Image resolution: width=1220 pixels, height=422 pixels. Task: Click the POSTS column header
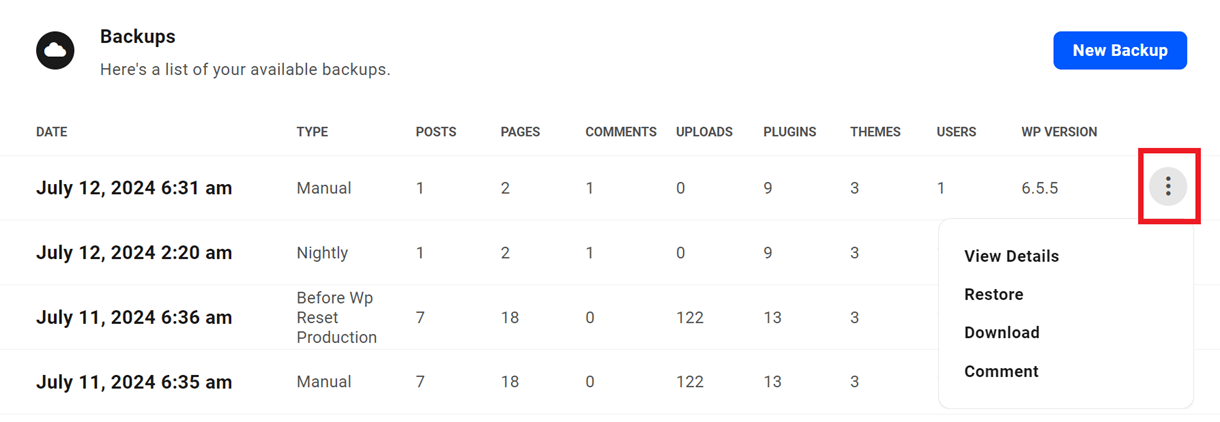point(436,132)
